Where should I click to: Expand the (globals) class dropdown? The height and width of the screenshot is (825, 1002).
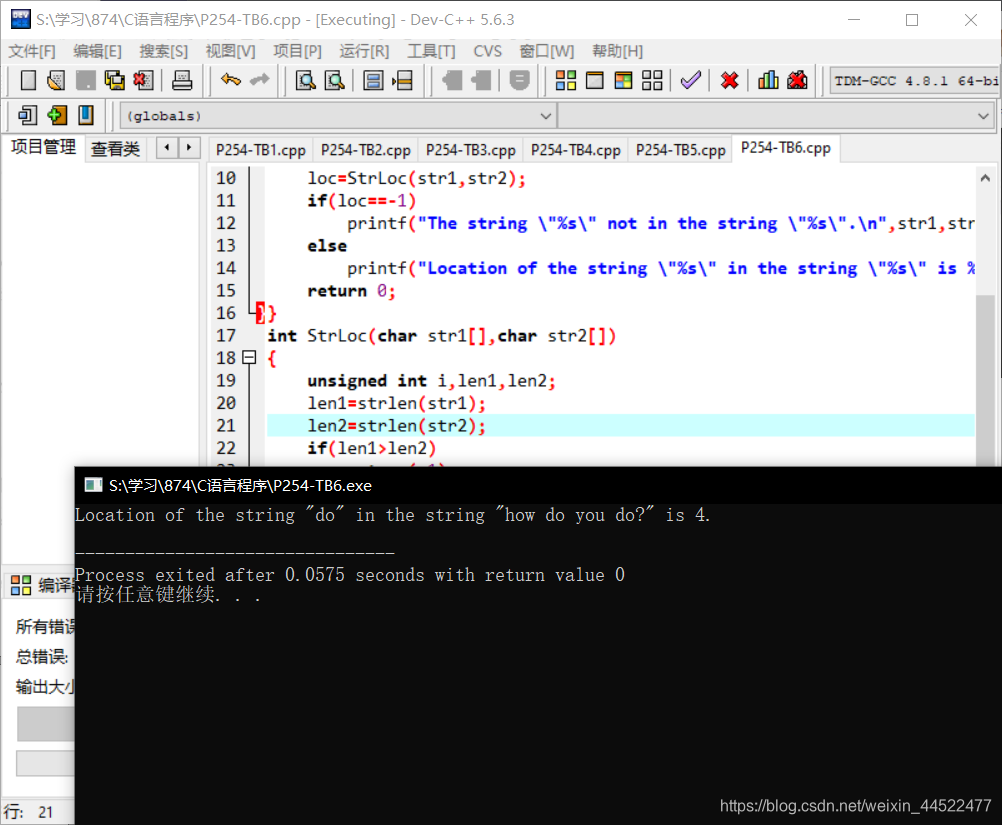(546, 116)
